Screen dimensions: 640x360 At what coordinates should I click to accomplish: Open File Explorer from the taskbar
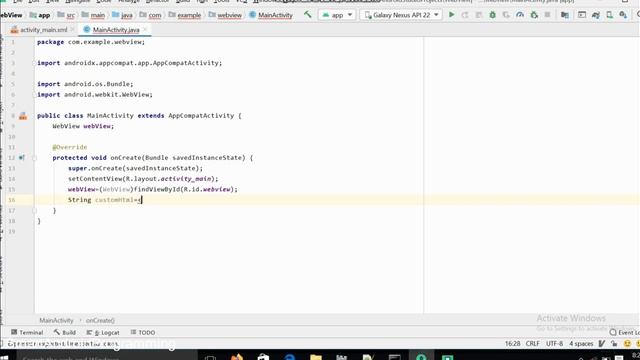[x=316, y=357]
